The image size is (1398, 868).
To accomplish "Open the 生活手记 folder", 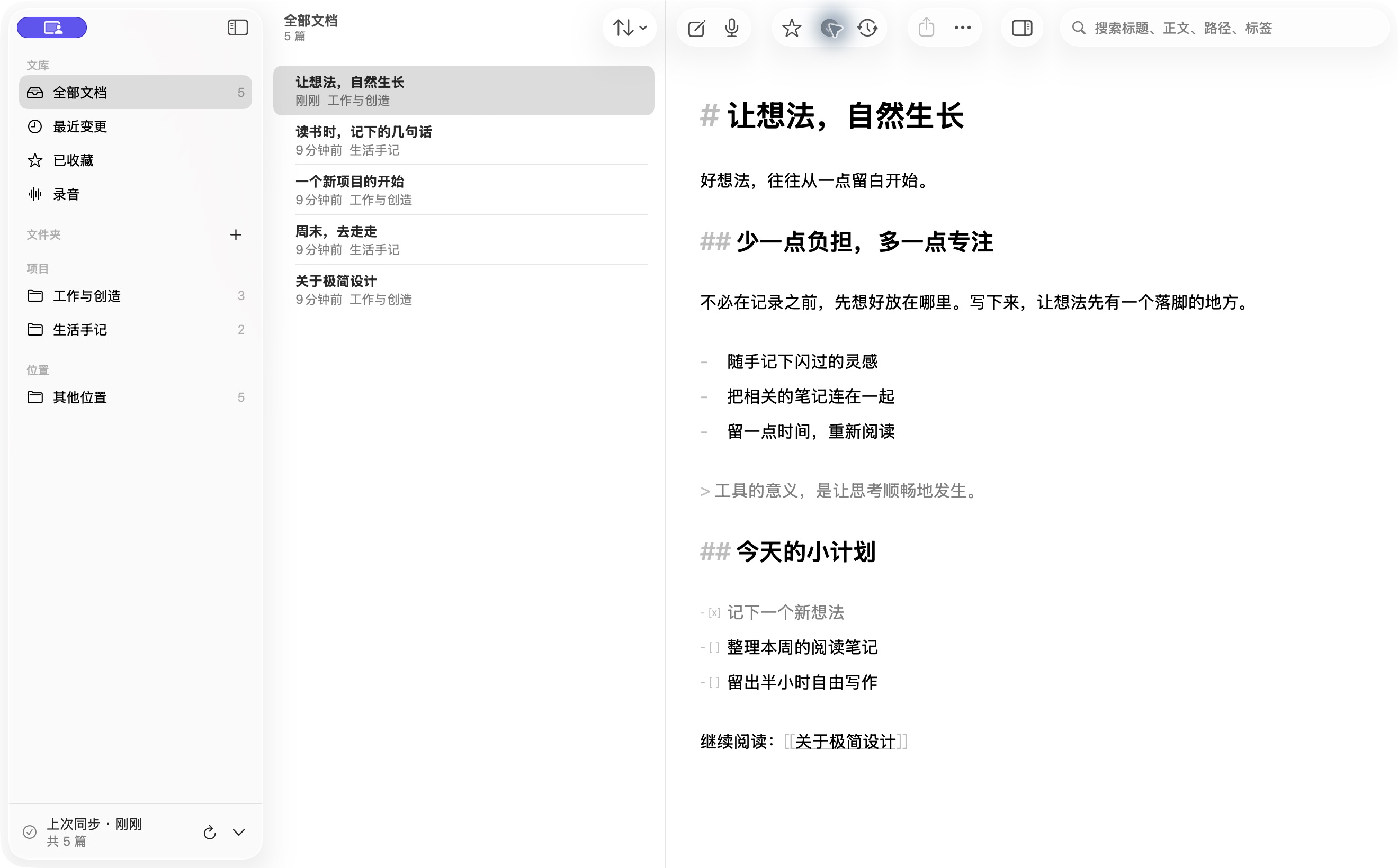I will coord(136,330).
